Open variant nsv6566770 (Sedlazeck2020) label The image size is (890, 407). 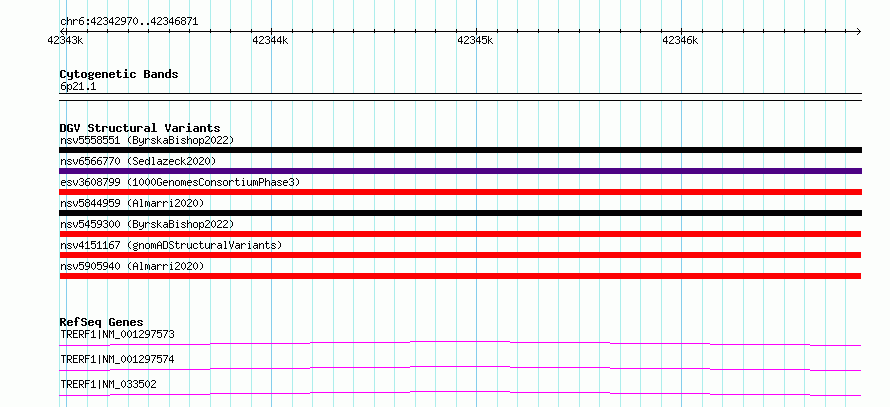[x=138, y=161]
